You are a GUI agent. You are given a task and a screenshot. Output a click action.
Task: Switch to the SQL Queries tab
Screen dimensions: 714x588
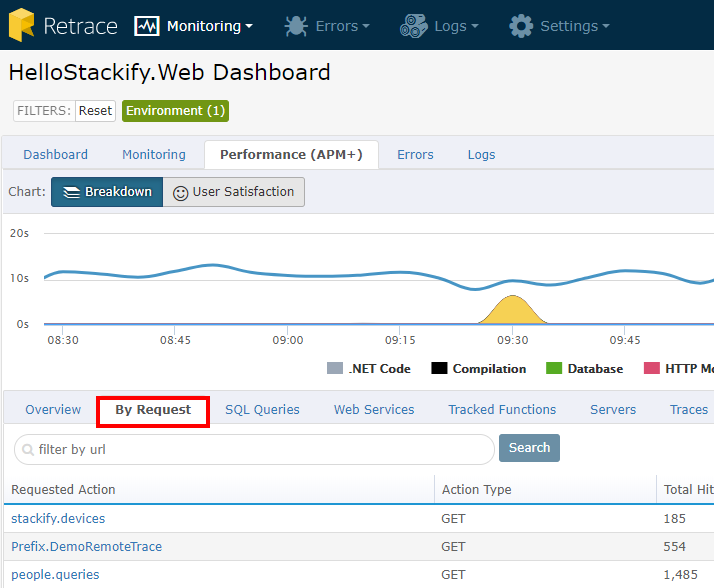(x=262, y=410)
